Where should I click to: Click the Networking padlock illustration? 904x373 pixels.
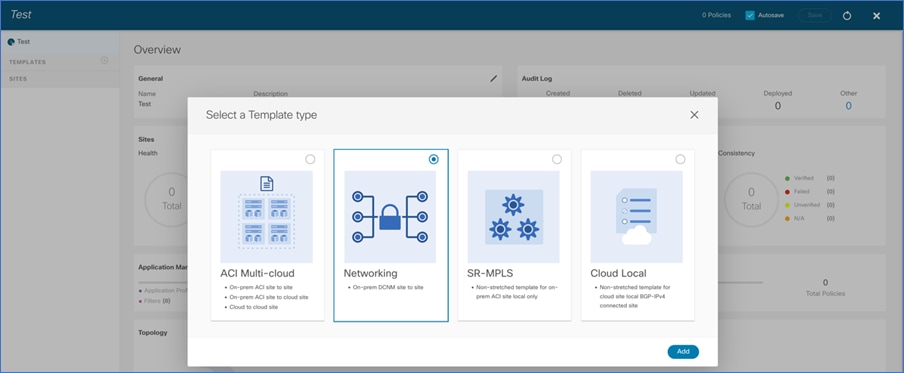point(390,217)
